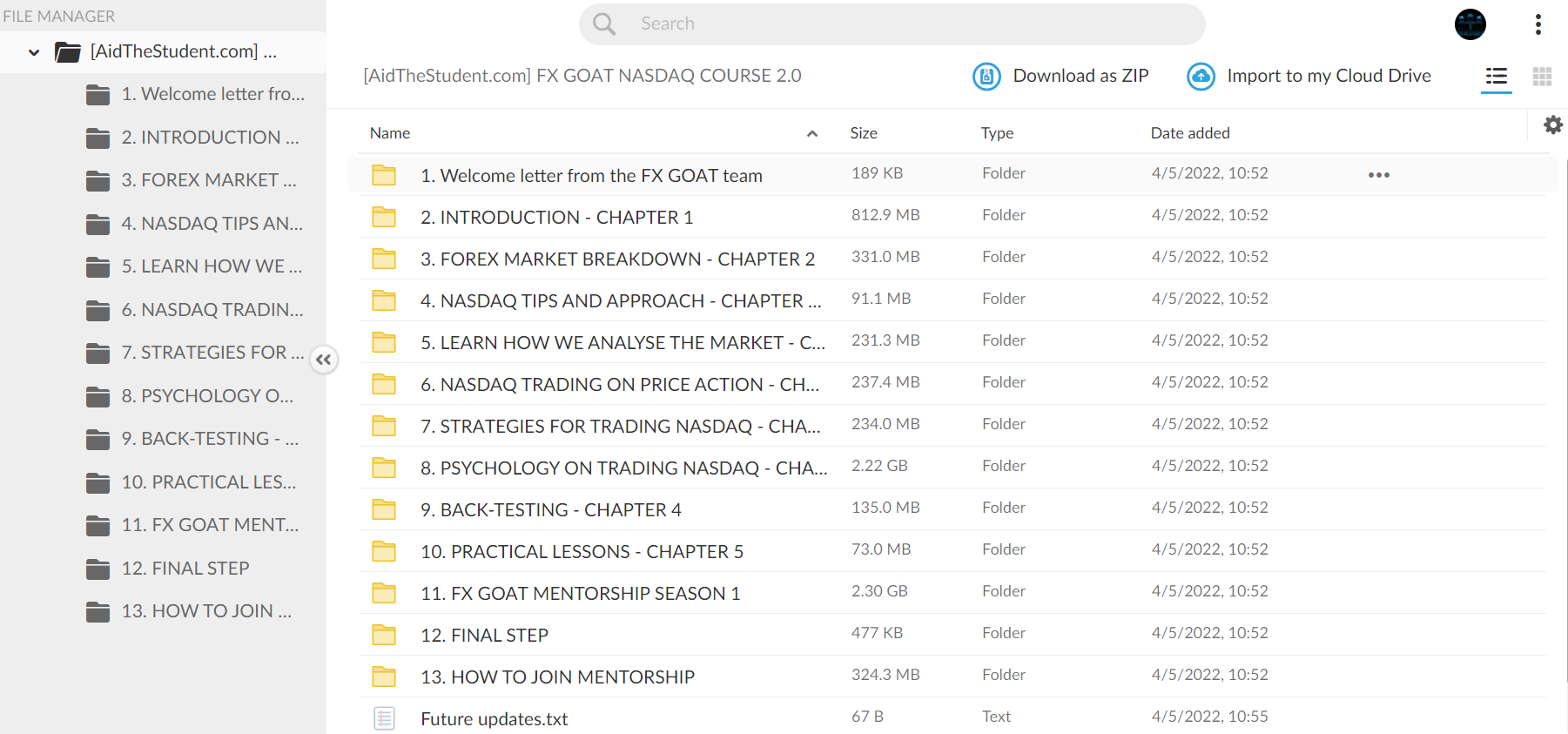This screenshot has width=1568, height=734.
Task: Click yellow folder icon for 10. PRACTICAL LESSONS
Action: (384, 551)
